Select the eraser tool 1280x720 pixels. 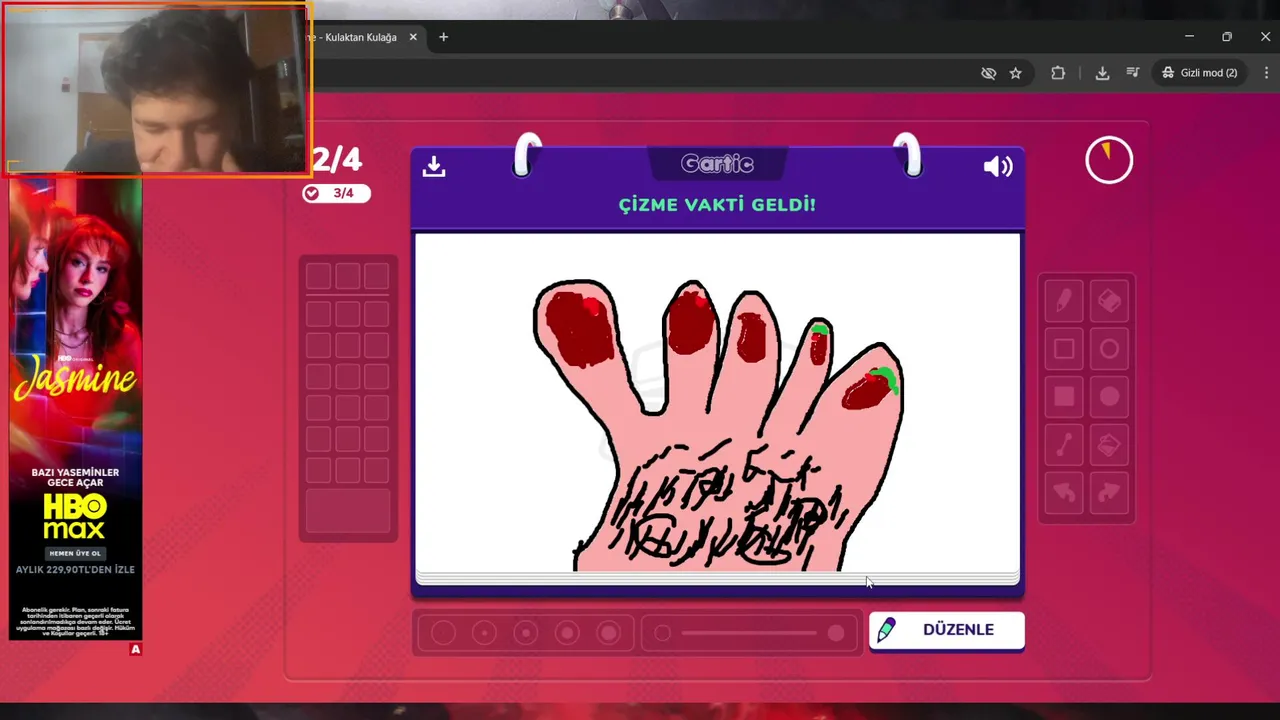(1109, 300)
